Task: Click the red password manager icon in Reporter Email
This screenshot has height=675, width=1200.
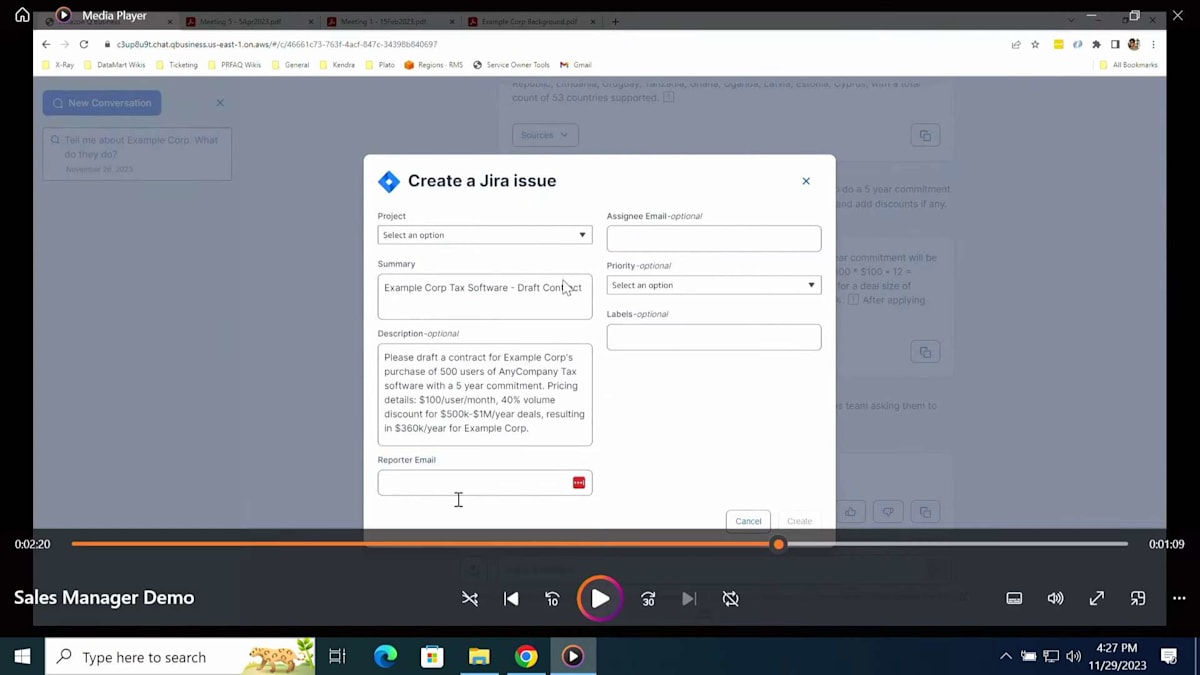Action: click(579, 483)
